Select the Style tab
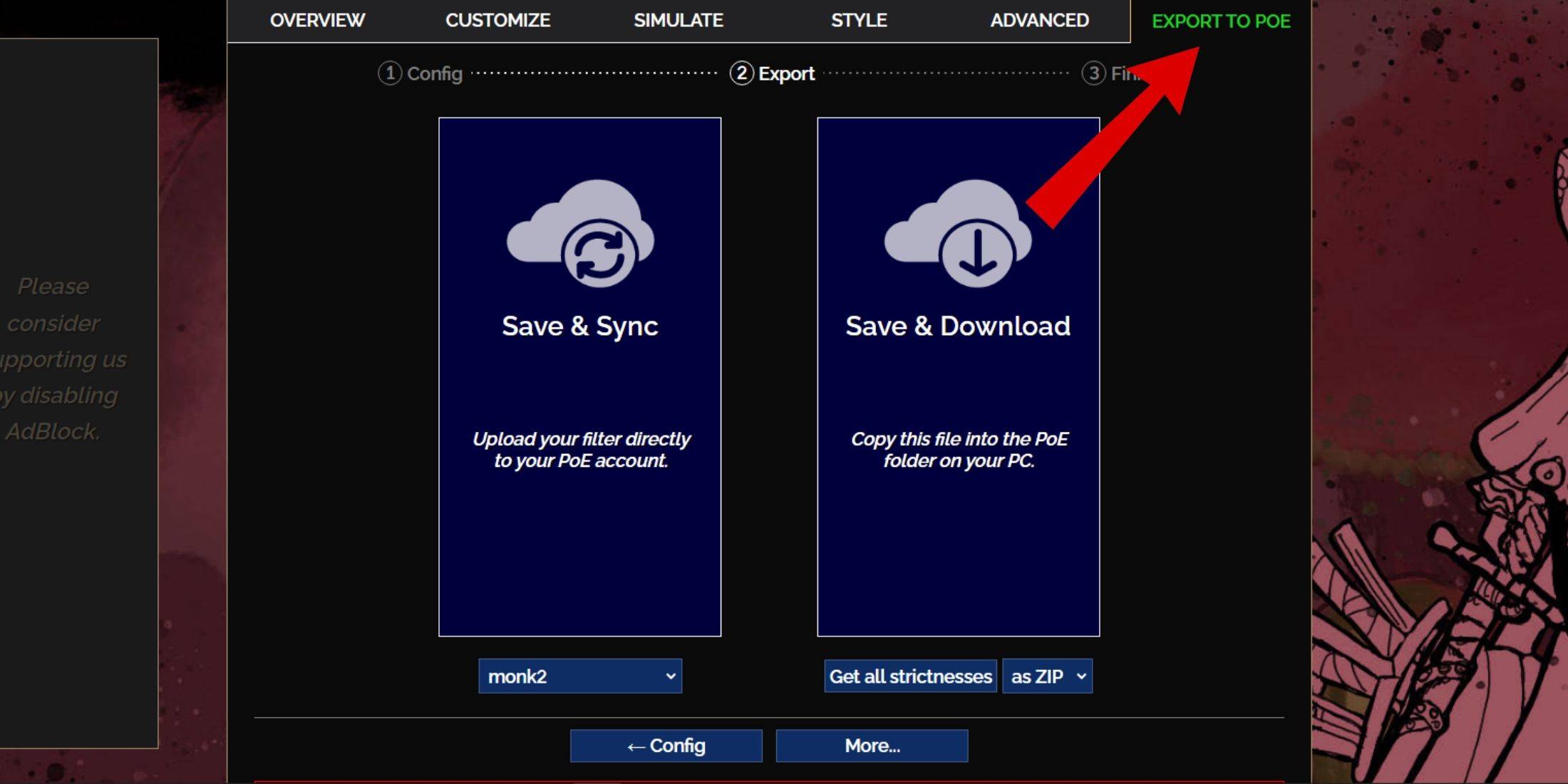The image size is (1568, 784). (859, 21)
